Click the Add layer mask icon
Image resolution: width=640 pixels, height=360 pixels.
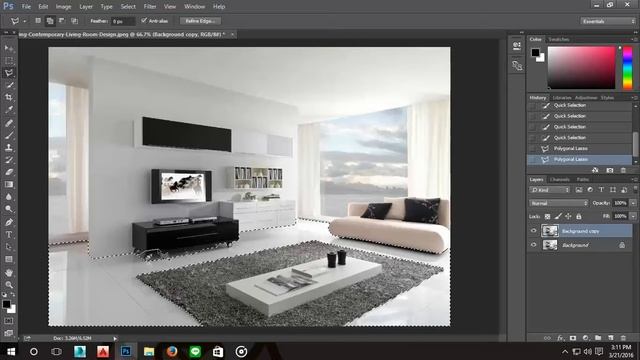coord(573,338)
